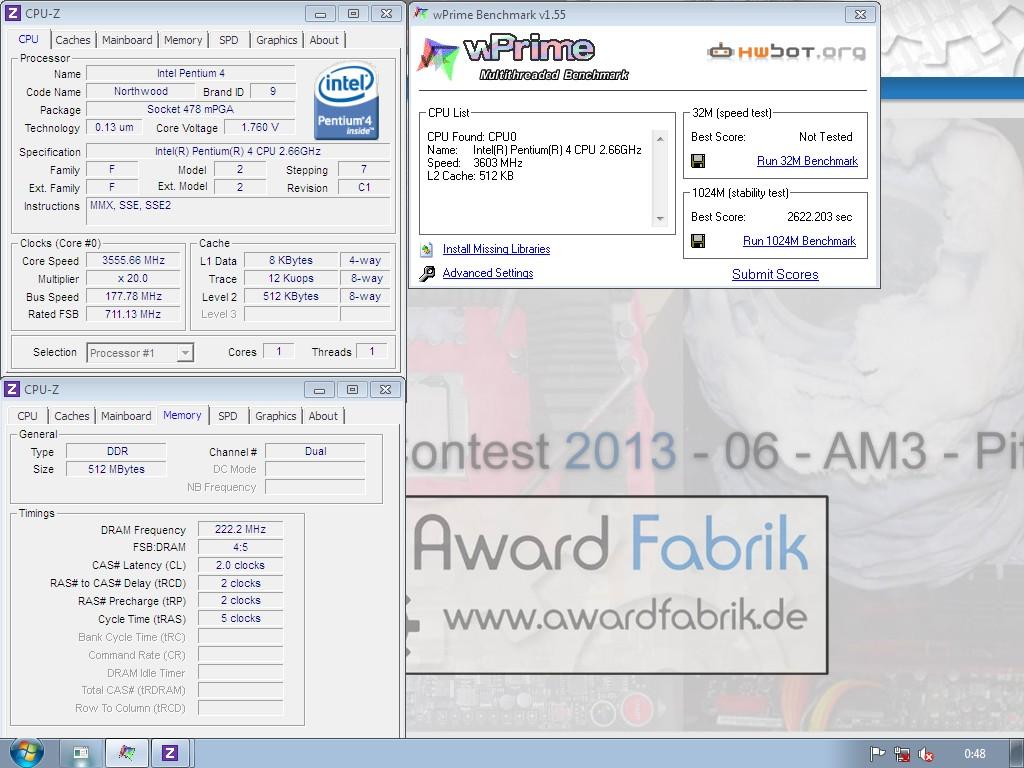Open About tab in top CPU-Z window
Screen dimensions: 1024x768
pos(324,40)
